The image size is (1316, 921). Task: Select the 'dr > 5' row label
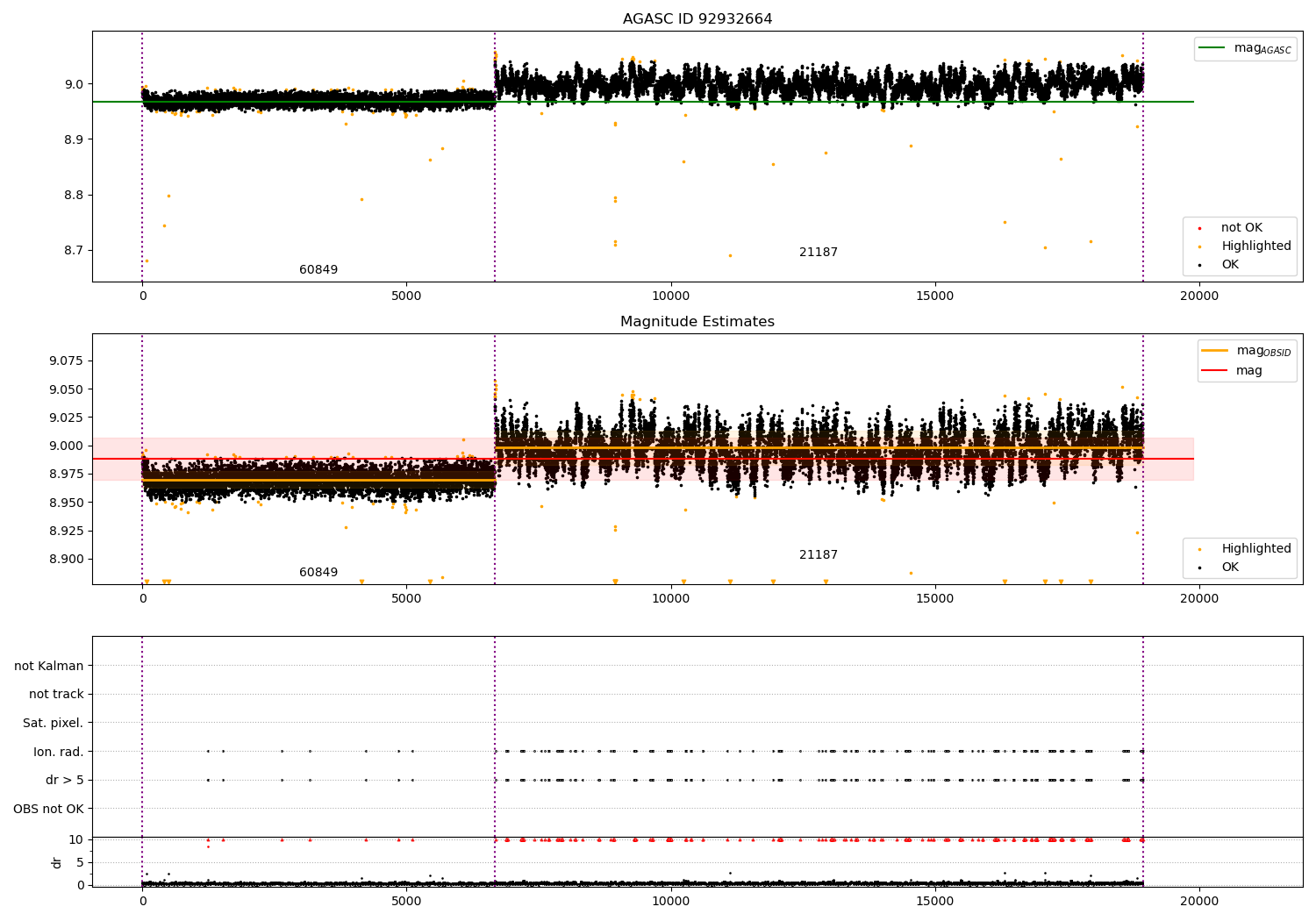(x=65, y=780)
